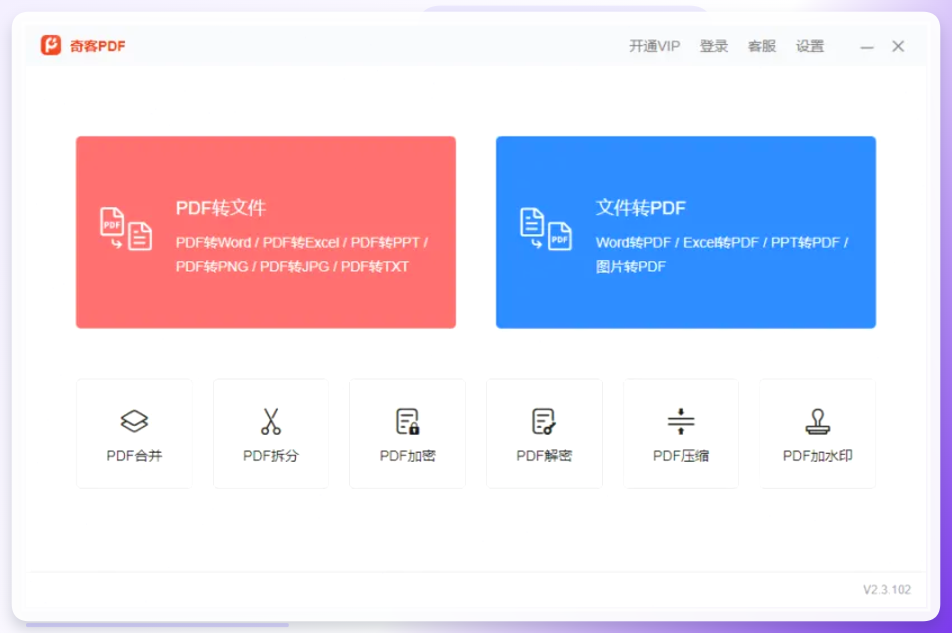Select the PDF压缩 compress icon
The image size is (952, 633).
681,421
